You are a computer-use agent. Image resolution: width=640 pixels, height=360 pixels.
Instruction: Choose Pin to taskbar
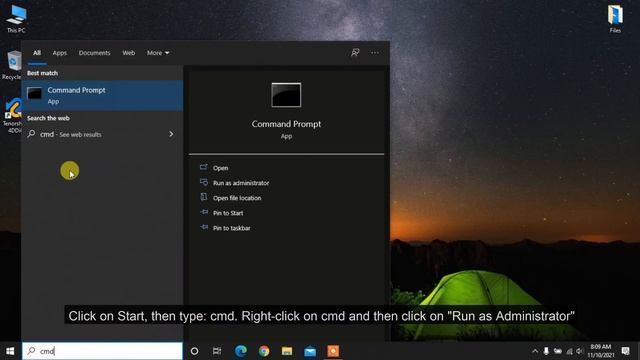[231, 228]
